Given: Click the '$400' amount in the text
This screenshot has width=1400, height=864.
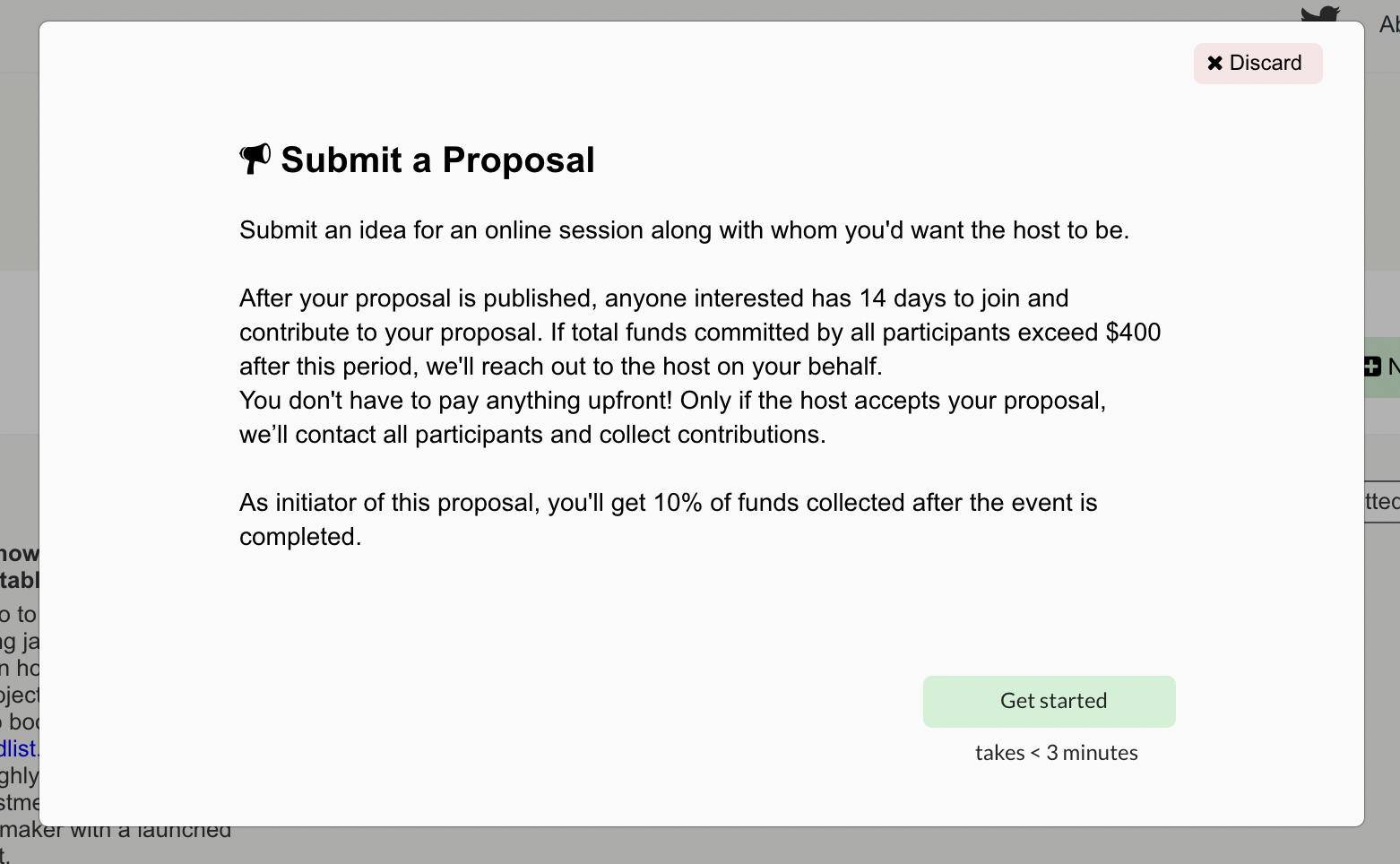Looking at the screenshot, I should (1133, 333).
